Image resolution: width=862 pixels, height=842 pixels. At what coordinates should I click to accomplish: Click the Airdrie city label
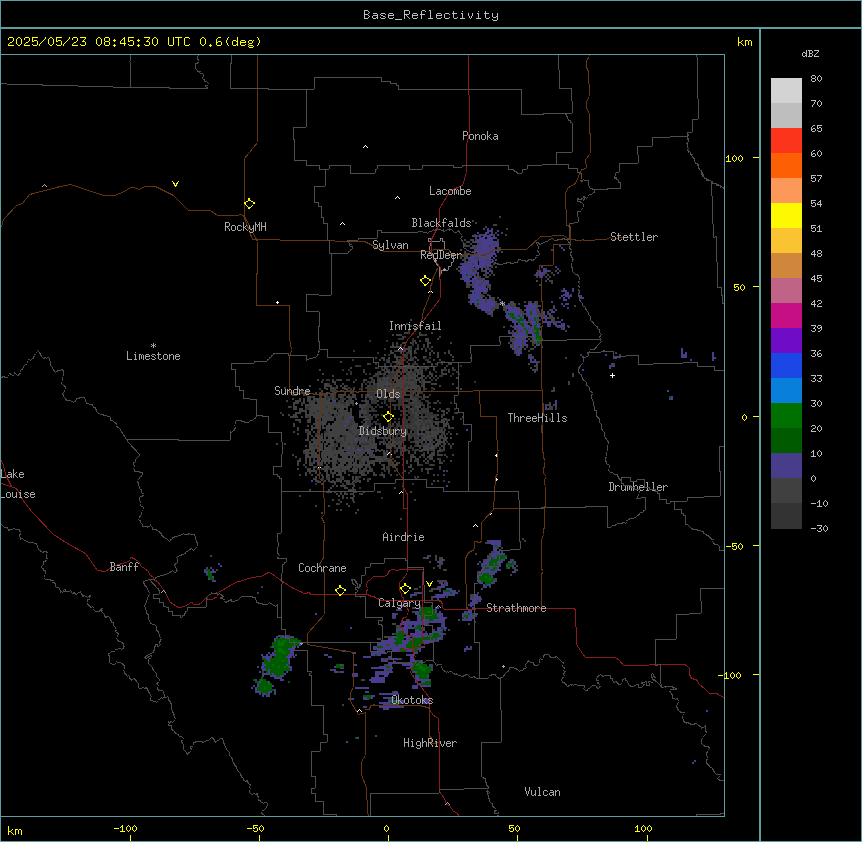[404, 537]
